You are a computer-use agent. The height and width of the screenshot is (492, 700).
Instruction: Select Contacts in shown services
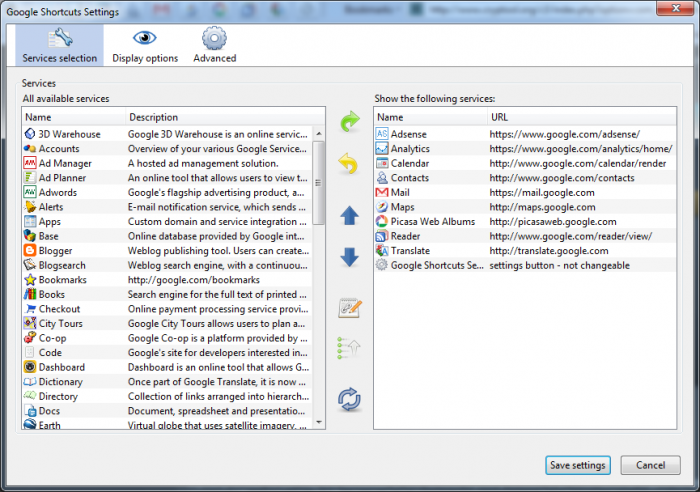pos(525,178)
